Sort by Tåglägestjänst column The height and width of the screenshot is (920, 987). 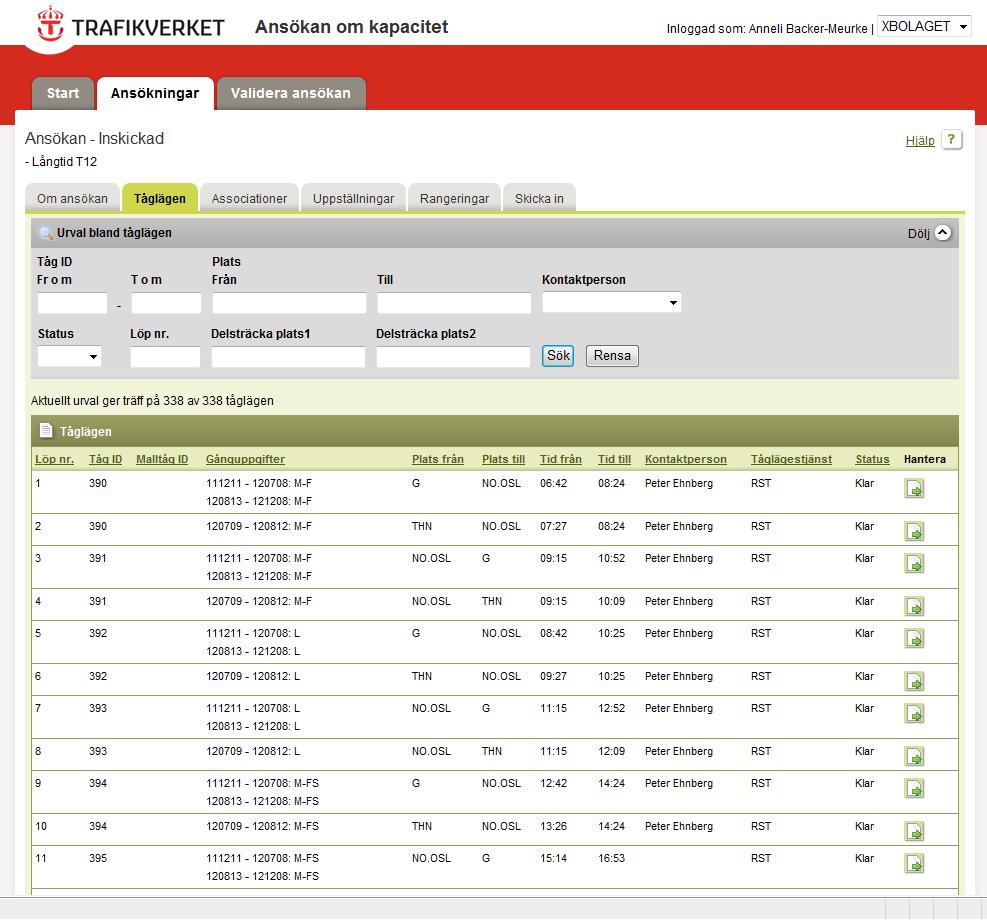[x=791, y=459]
